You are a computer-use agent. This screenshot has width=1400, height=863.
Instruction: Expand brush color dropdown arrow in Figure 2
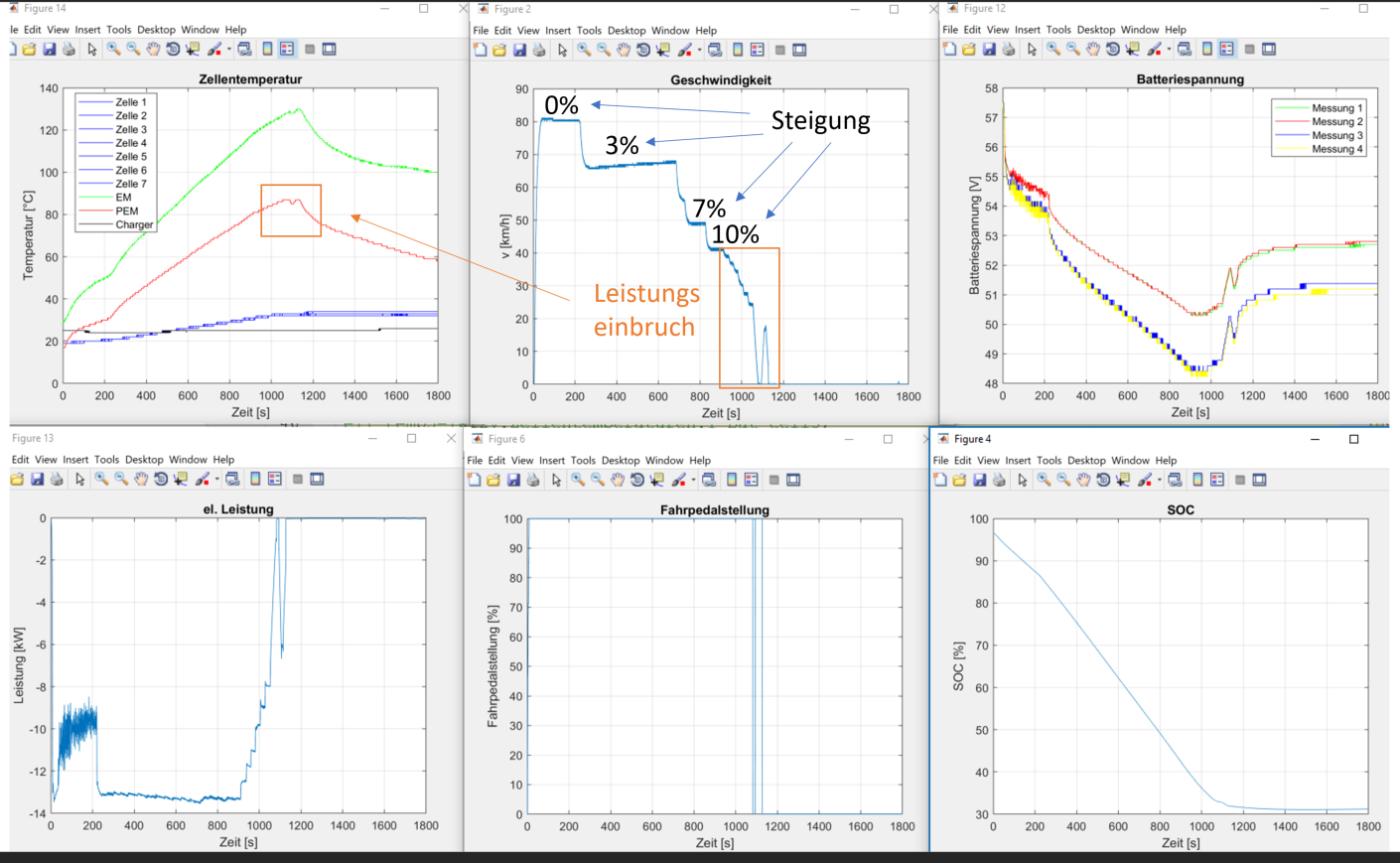[x=699, y=50]
